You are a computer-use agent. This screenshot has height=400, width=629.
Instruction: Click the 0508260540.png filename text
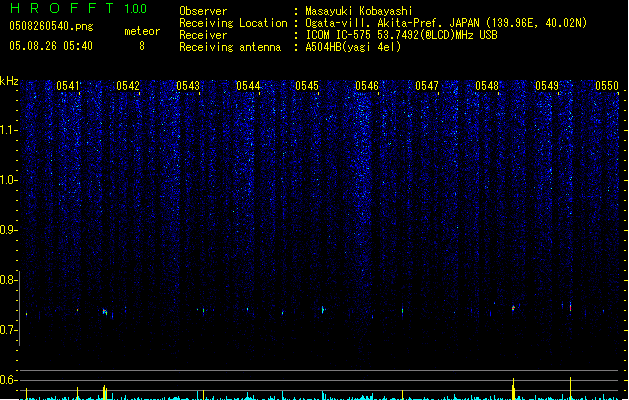pos(51,26)
